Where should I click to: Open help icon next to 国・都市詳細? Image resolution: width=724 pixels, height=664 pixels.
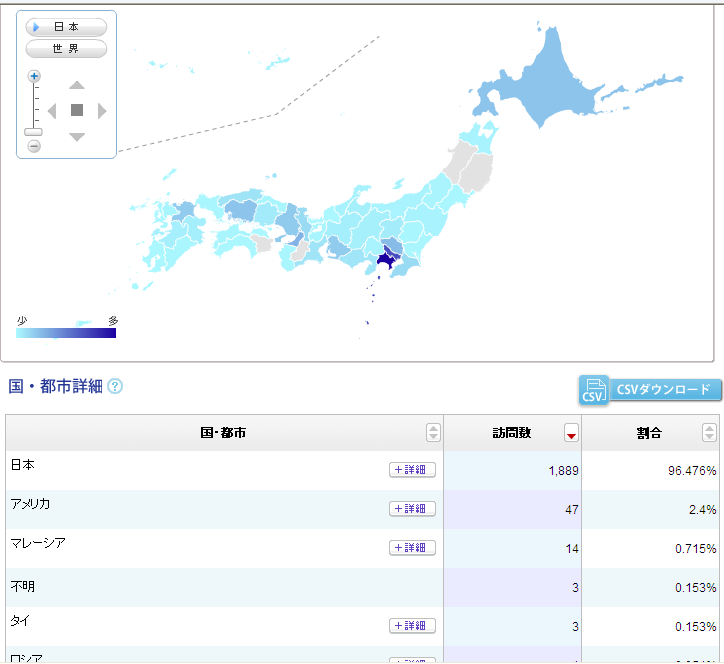tap(115, 386)
